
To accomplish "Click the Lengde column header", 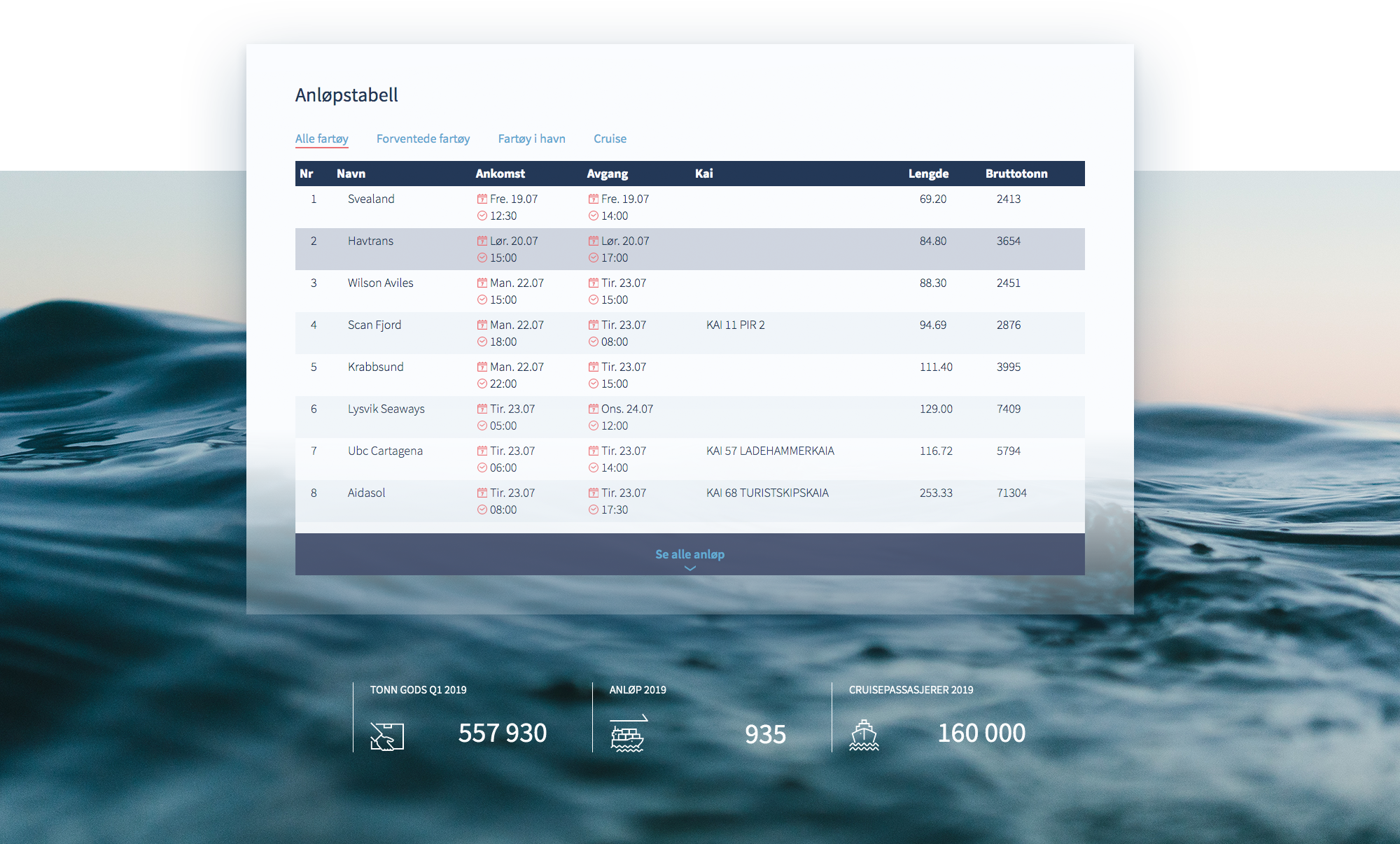I will (x=928, y=174).
